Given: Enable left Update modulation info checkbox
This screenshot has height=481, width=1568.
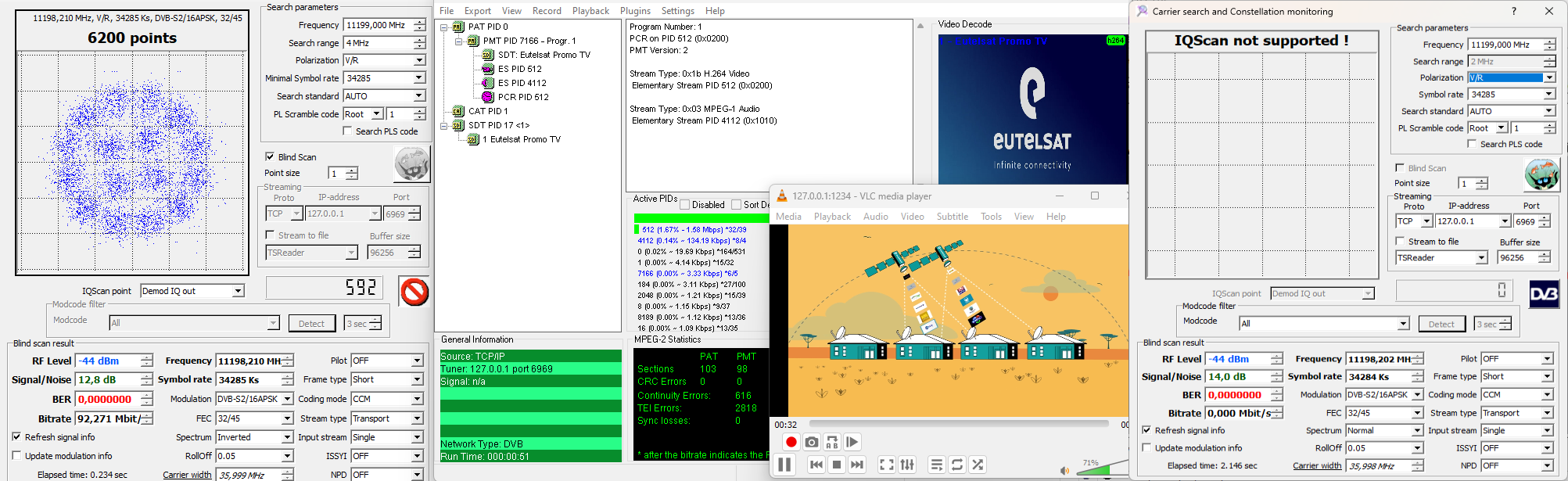Looking at the screenshot, I should tap(16, 455).
